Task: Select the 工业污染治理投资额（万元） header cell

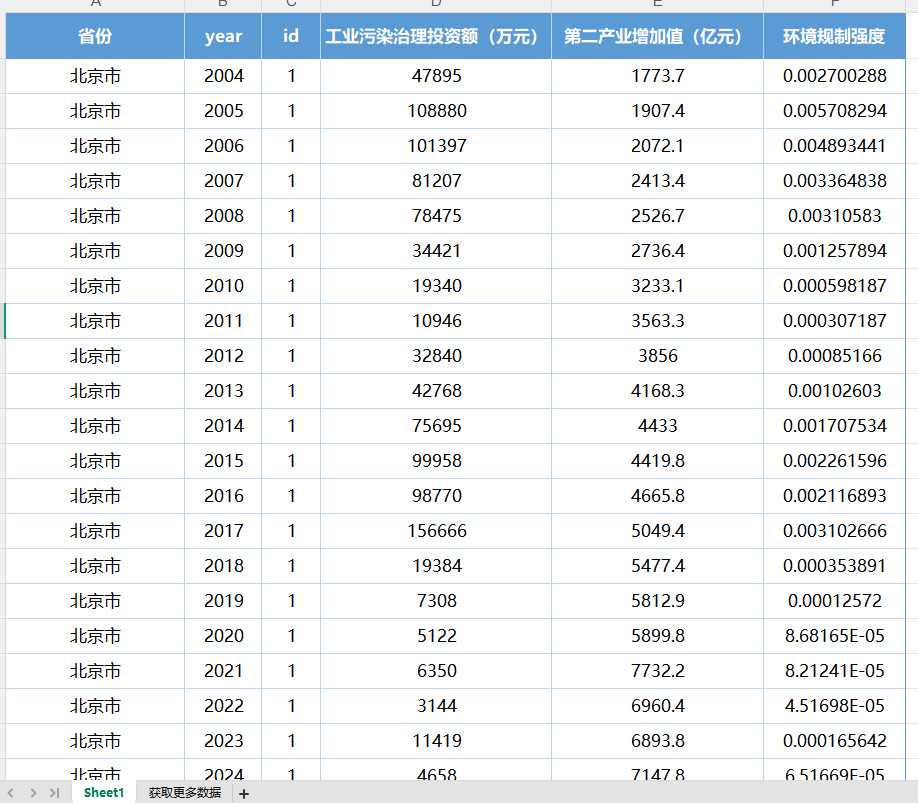Action: pyautogui.click(x=436, y=36)
